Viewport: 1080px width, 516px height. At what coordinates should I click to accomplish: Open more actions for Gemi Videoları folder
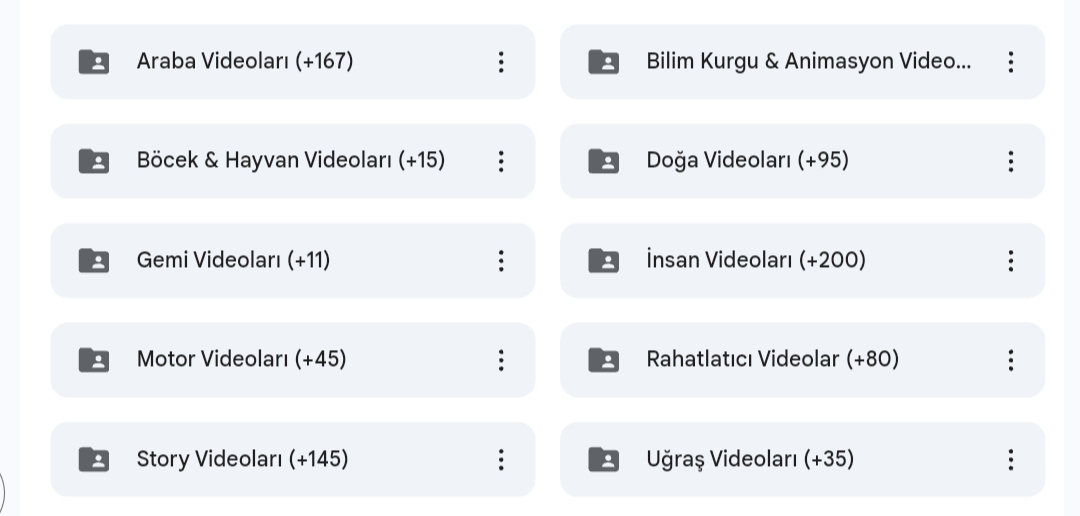[501, 260]
